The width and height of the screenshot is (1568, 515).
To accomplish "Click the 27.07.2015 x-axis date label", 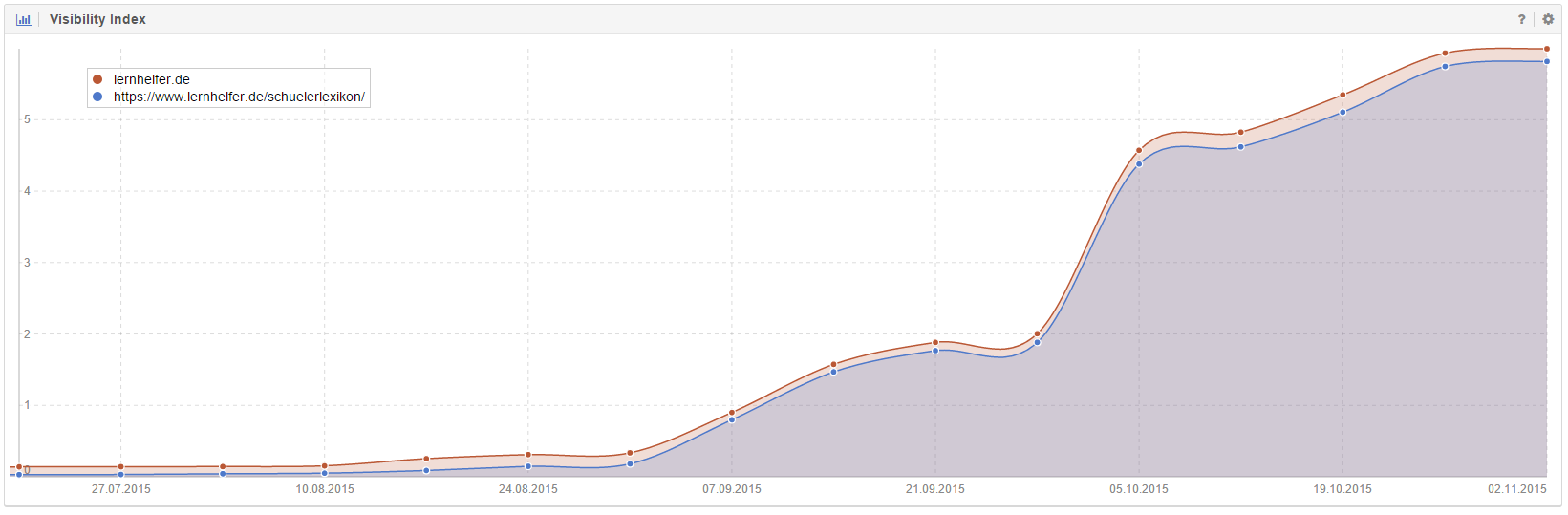I will click(120, 489).
